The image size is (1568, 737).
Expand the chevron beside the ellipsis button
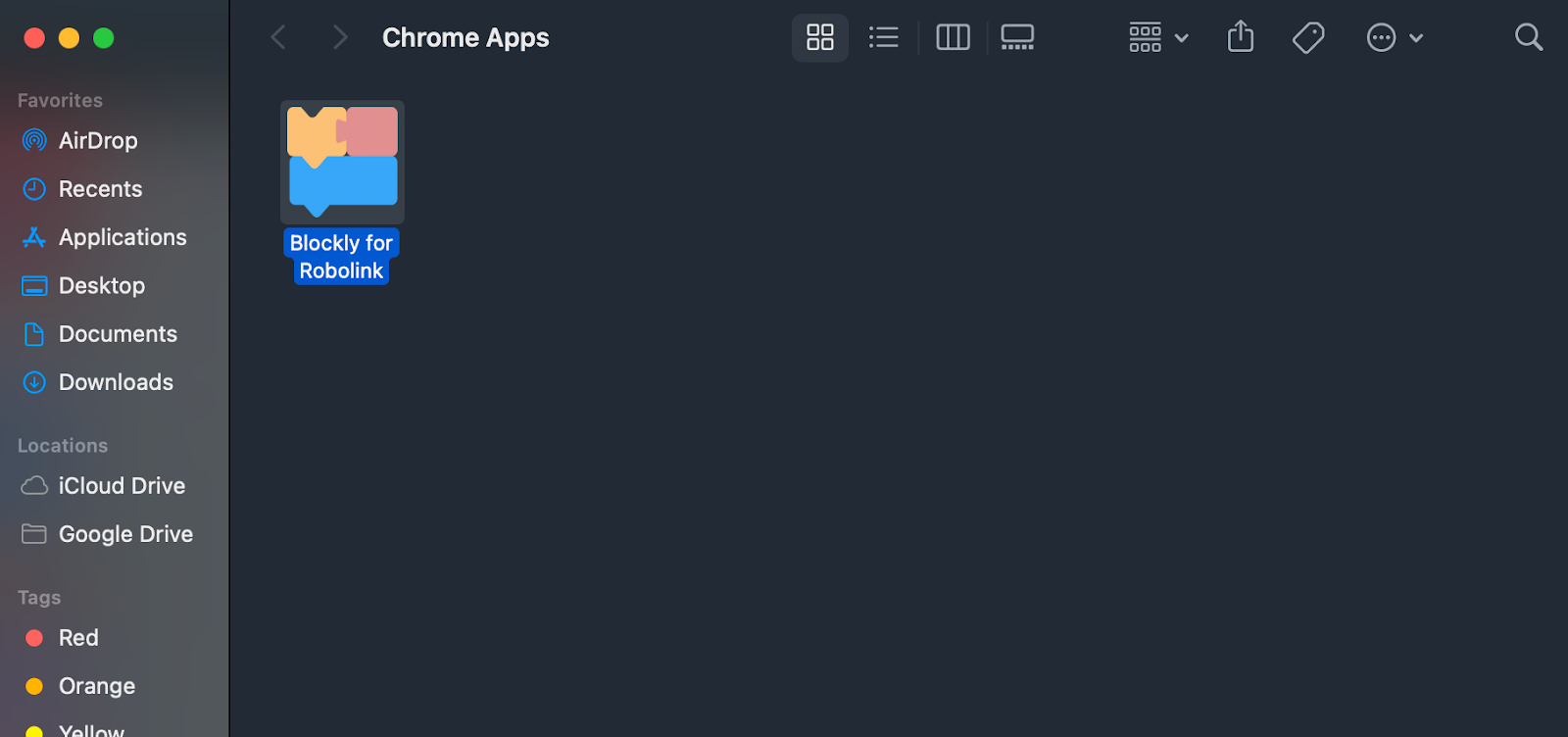click(1416, 38)
